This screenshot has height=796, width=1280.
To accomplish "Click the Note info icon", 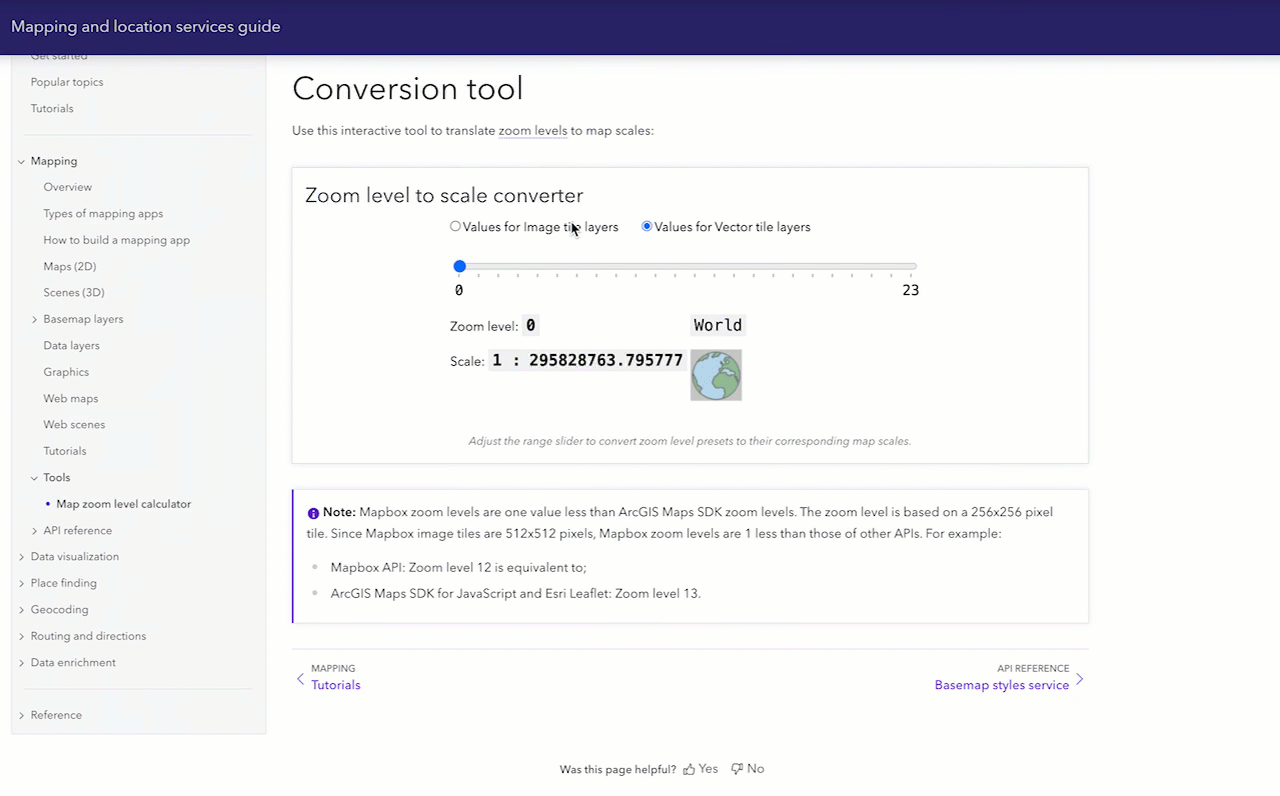I will coord(313,513).
